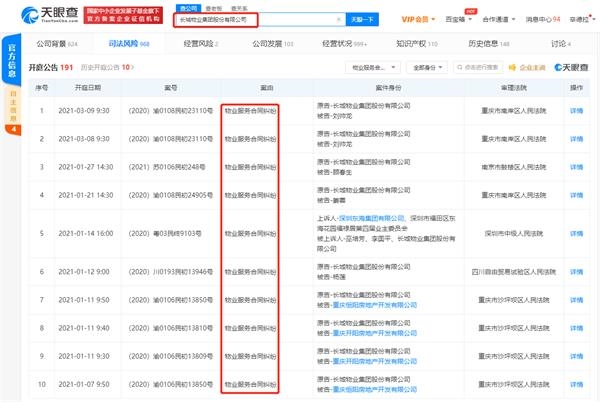Open 详情 for the 2021-01-11 9:50 hearing
This screenshot has height=402, width=600.
576,300
